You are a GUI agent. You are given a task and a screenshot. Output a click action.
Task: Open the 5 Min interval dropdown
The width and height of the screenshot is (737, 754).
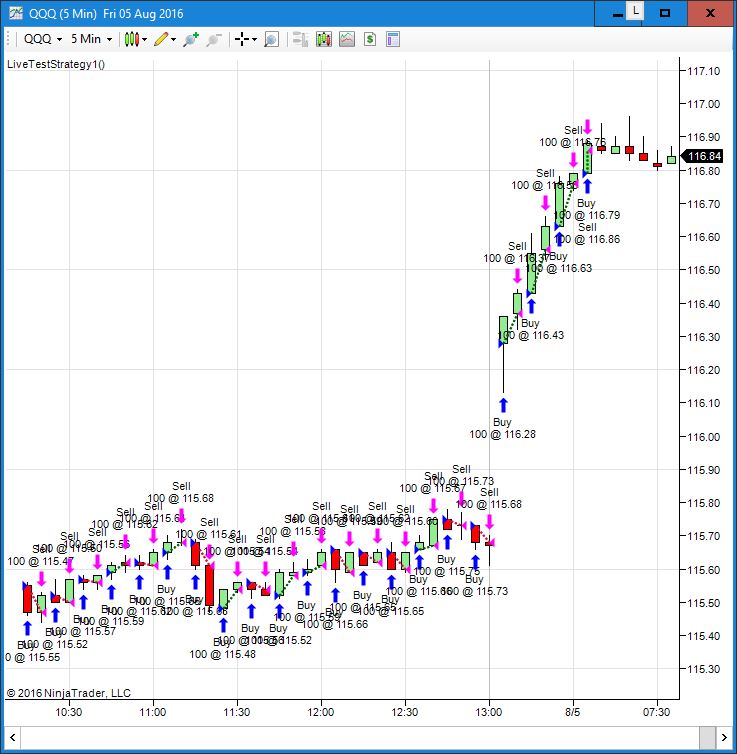pos(91,39)
